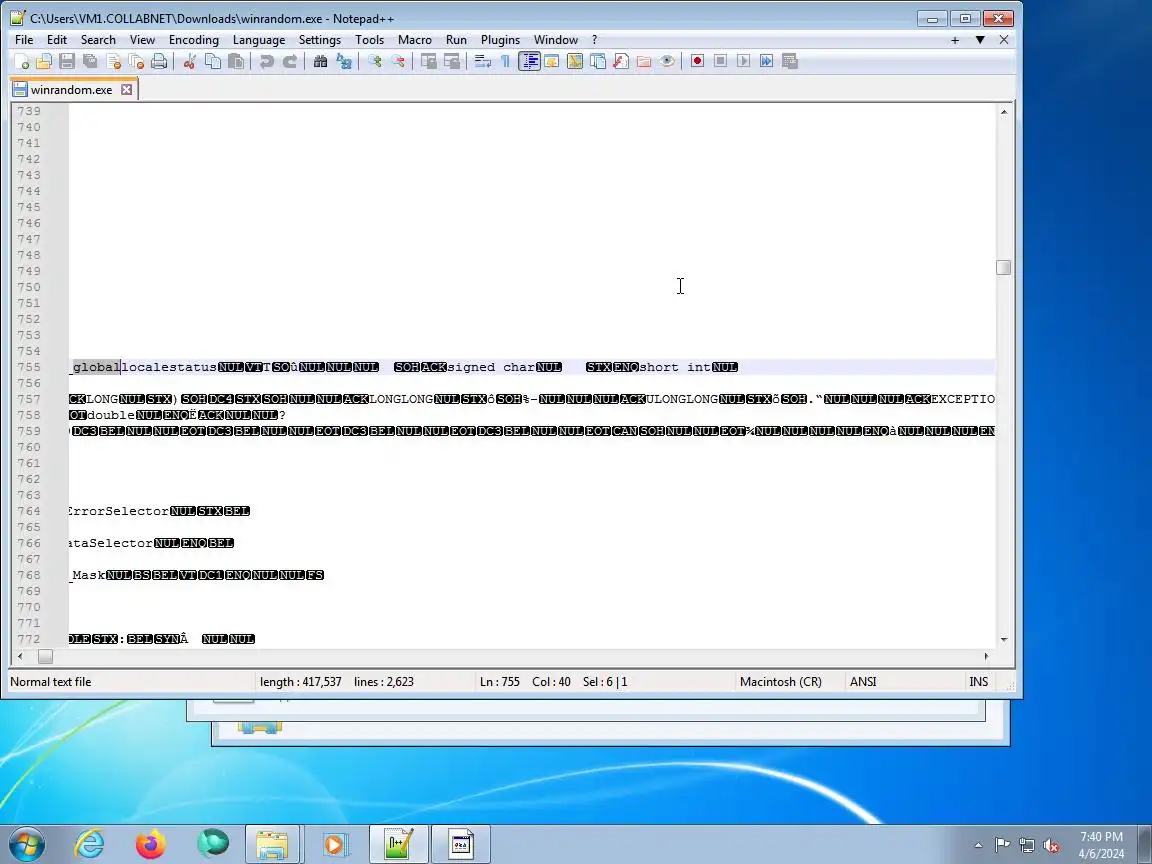Click the horizontal scrollbar right arrow

point(987,656)
